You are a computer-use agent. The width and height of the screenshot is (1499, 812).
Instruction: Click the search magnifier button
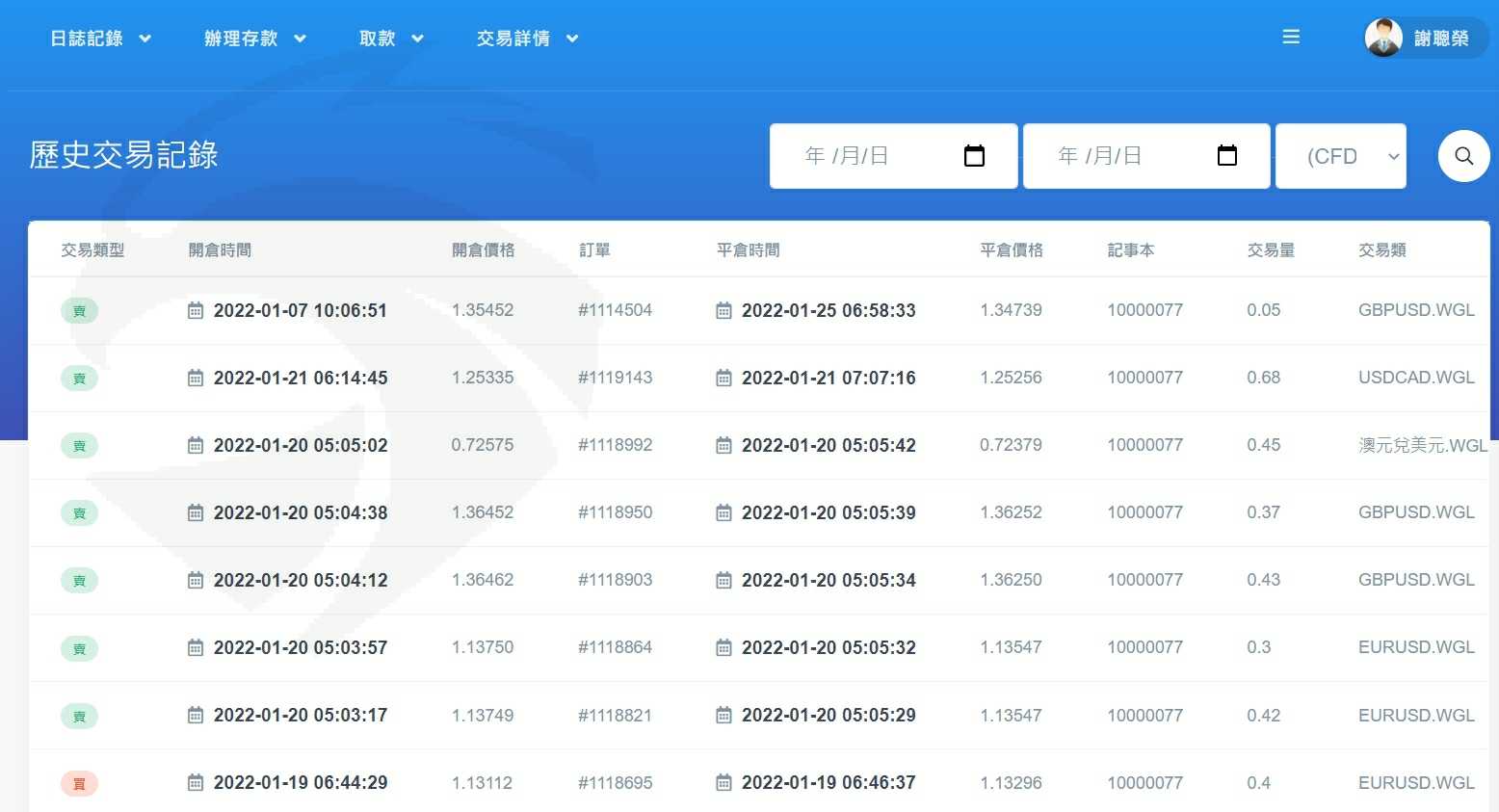1463,156
